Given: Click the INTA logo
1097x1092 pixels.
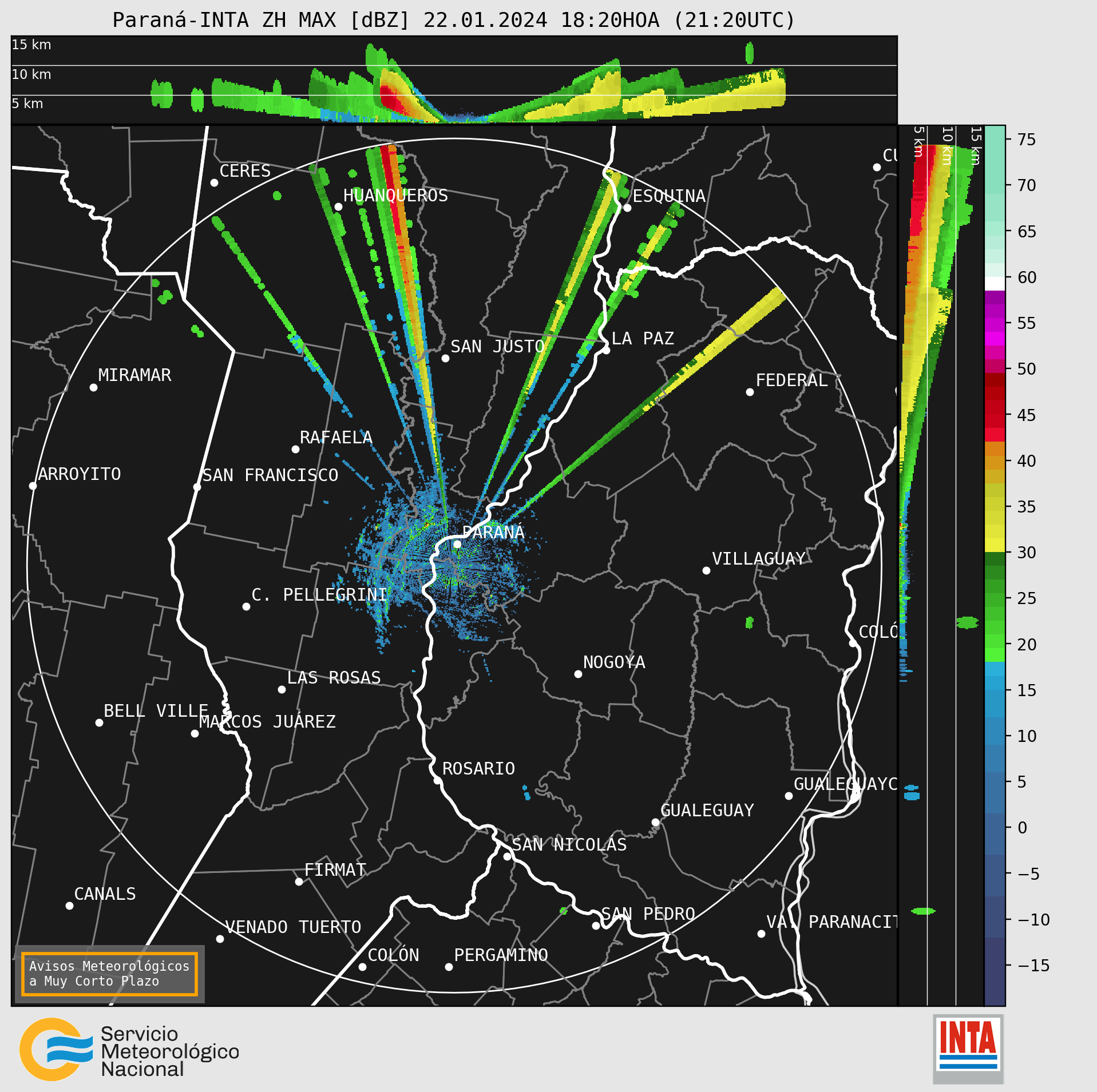Looking at the screenshot, I should [x=968, y=1049].
